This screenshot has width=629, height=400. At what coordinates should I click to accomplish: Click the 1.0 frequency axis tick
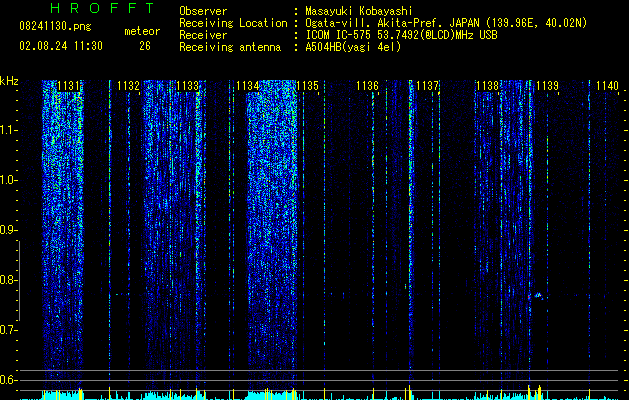pos(8,180)
